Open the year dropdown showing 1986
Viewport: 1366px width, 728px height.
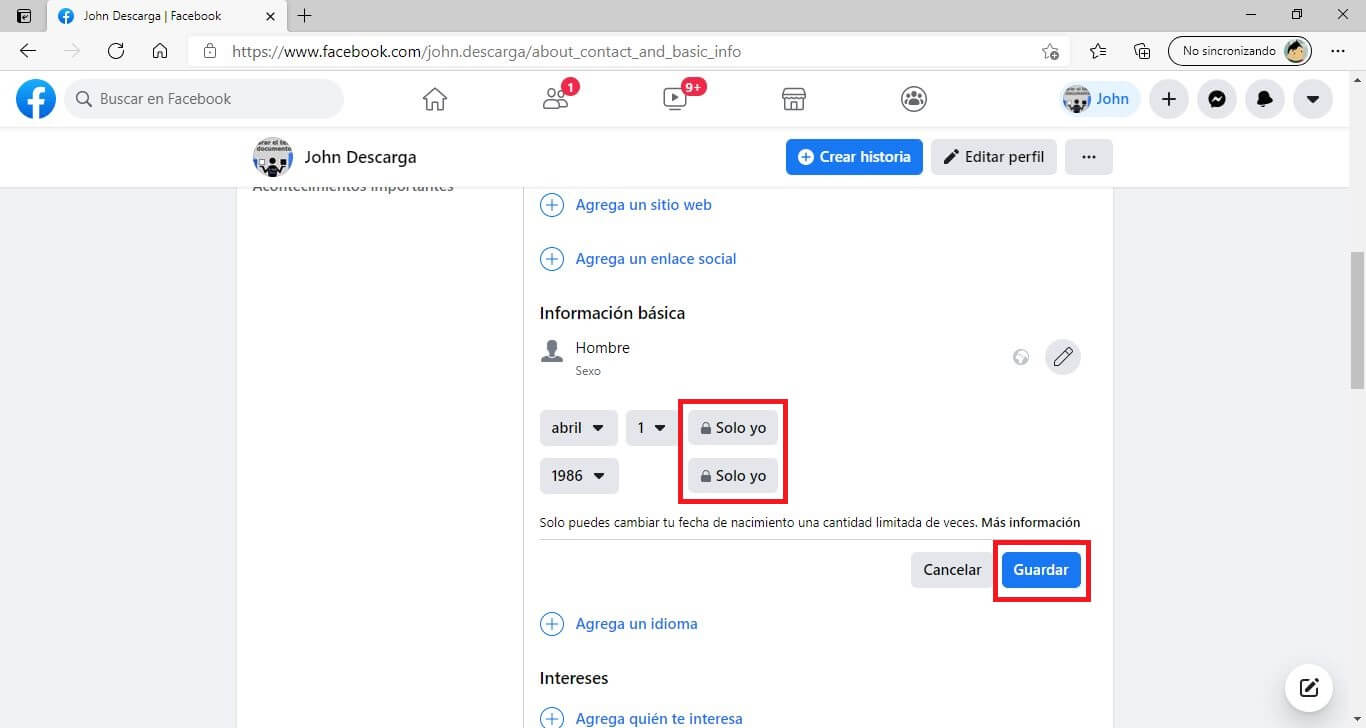[x=579, y=476]
